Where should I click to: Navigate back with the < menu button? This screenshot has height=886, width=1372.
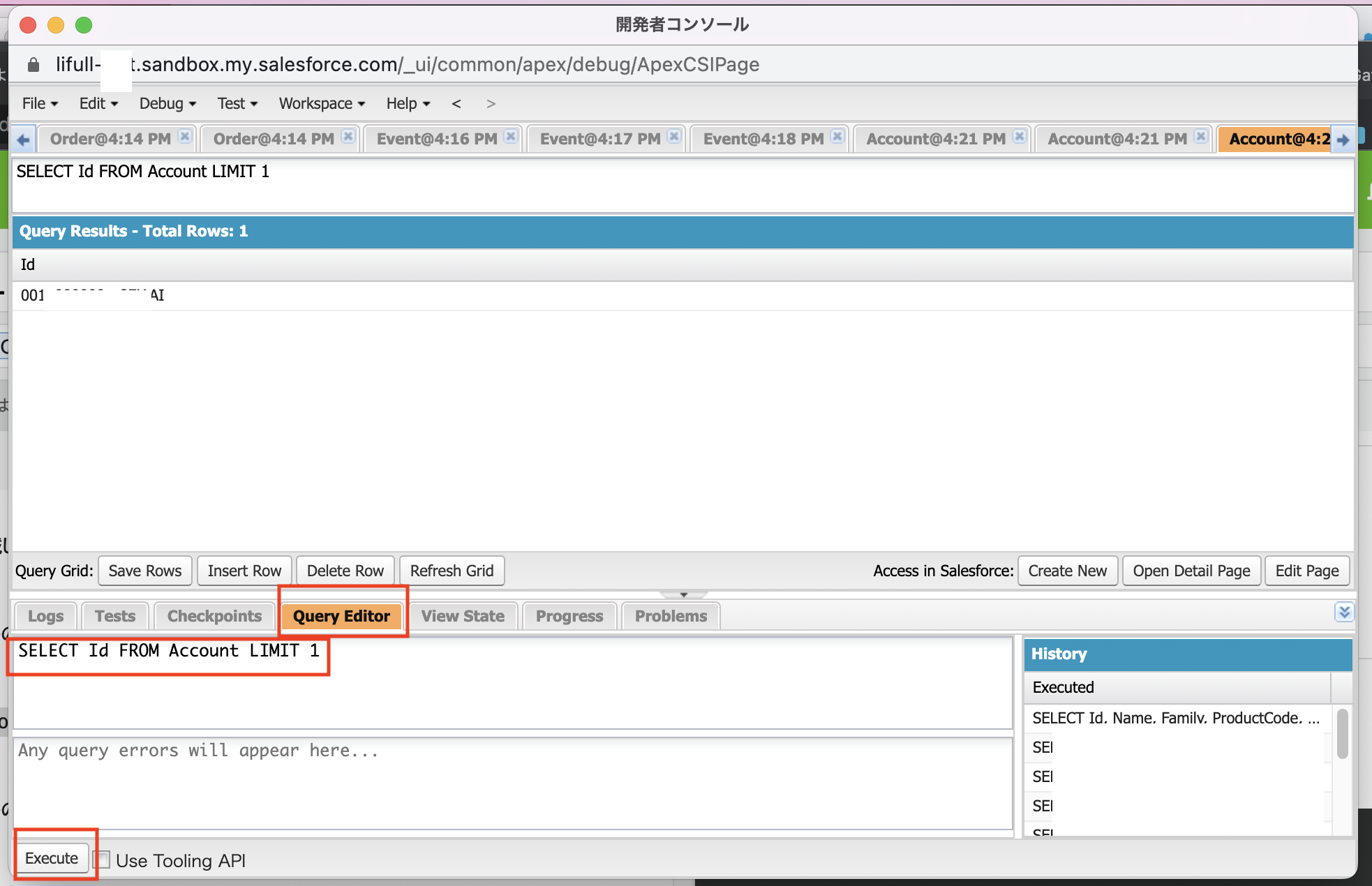[456, 104]
